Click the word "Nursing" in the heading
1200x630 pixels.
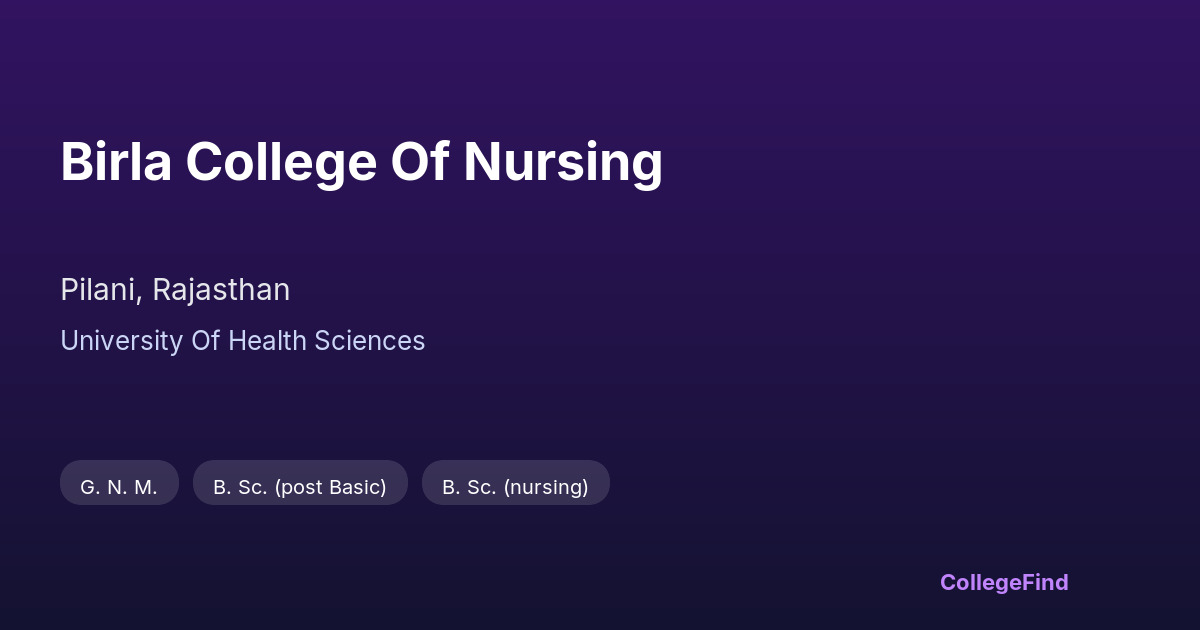click(562, 162)
